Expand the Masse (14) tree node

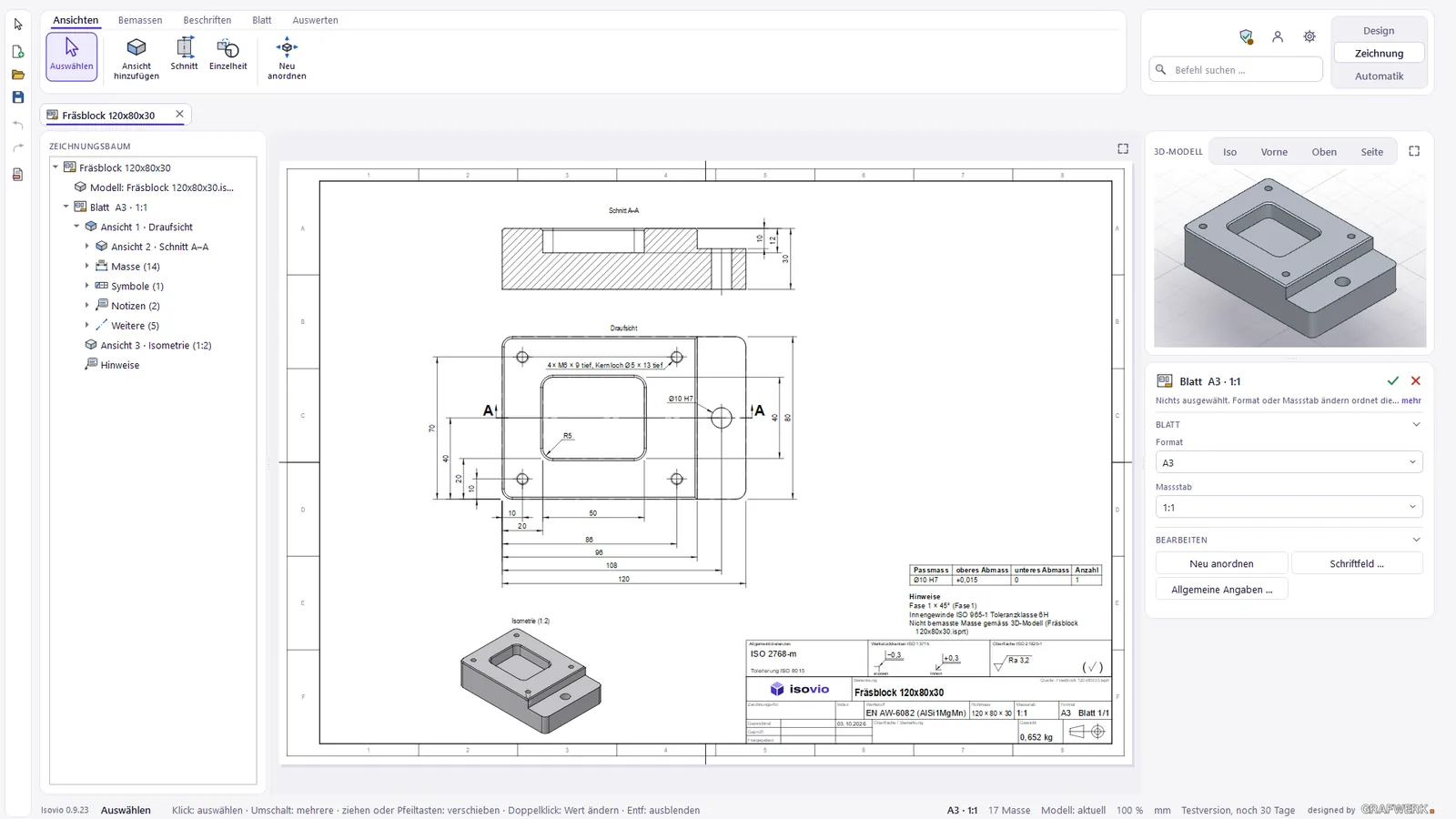87,267
